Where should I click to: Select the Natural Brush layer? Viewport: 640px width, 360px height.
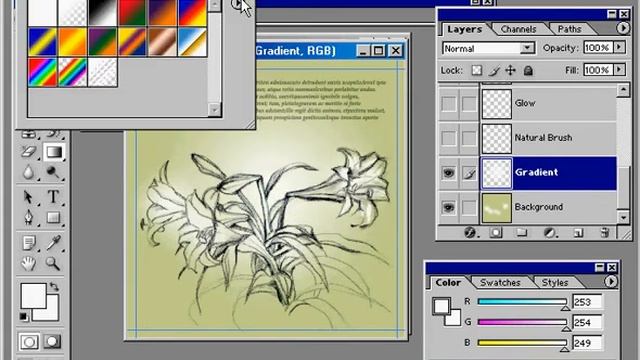click(x=549, y=138)
